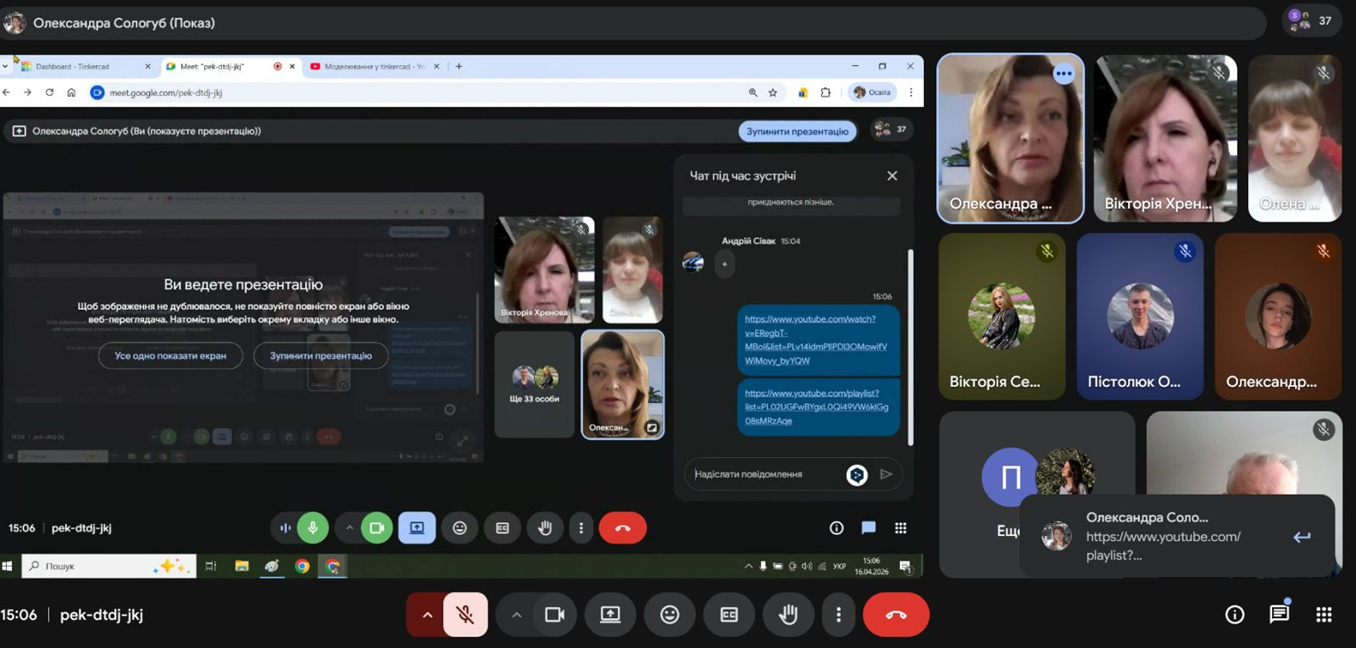This screenshot has width=1356, height=648.
Task: Raise hand using main meeting toolbar icon
Action: [788, 615]
